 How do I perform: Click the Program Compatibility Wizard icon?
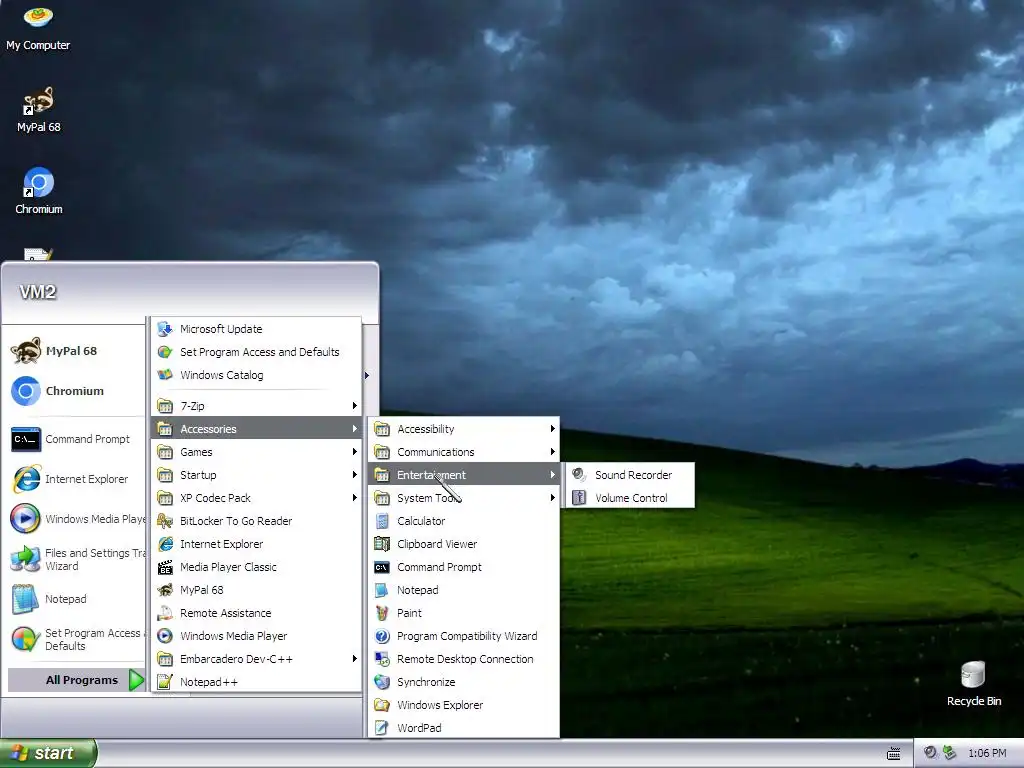click(382, 635)
